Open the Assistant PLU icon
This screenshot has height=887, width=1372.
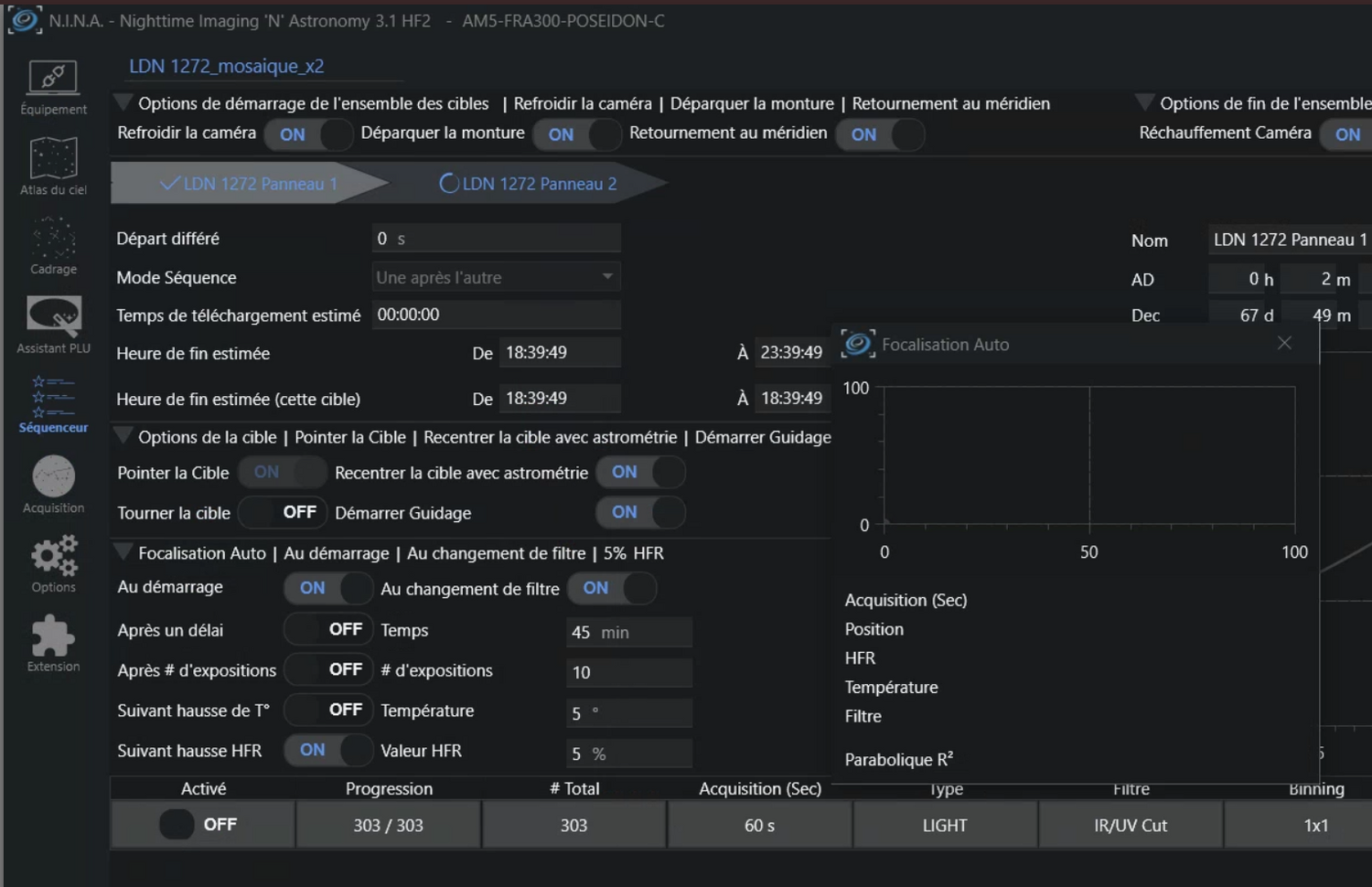(53, 317)
